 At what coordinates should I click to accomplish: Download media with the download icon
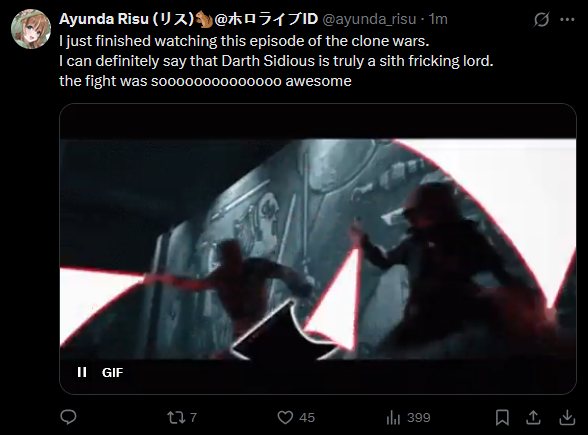click(x=567, y=417)
